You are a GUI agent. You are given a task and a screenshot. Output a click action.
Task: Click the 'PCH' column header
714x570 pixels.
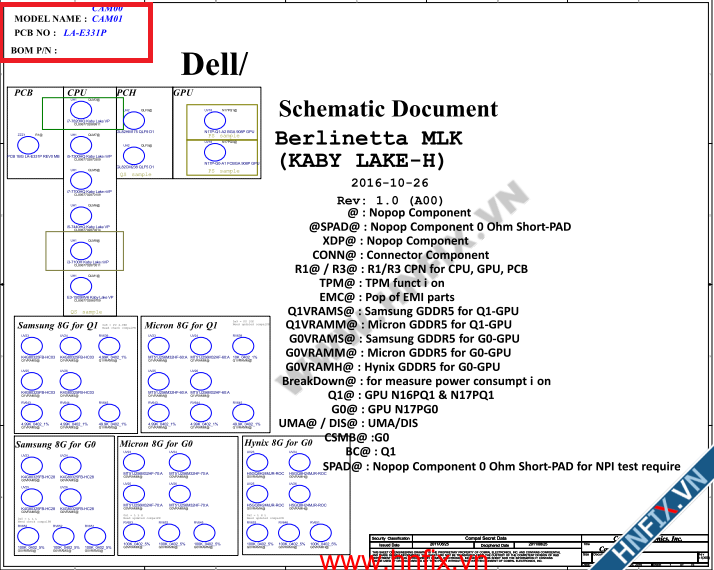pyautogui.click(x=127, y=93)
